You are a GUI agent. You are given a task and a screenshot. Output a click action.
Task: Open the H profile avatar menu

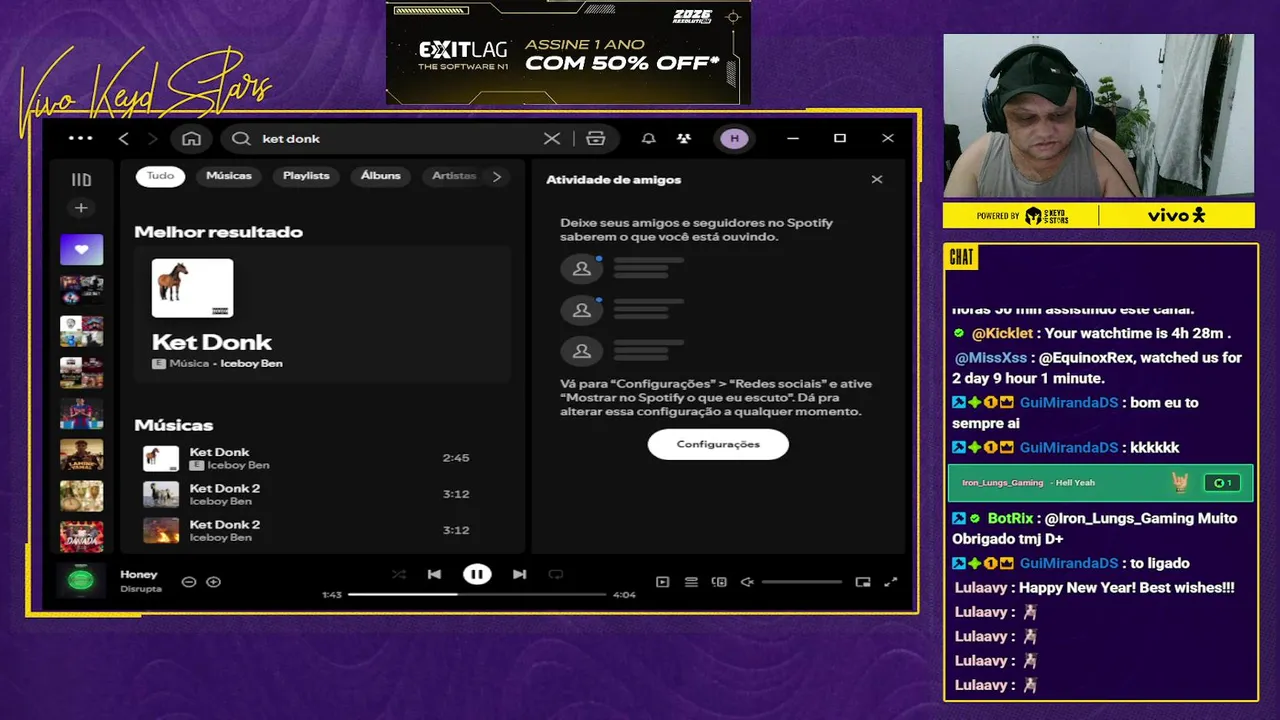[734, 139]
